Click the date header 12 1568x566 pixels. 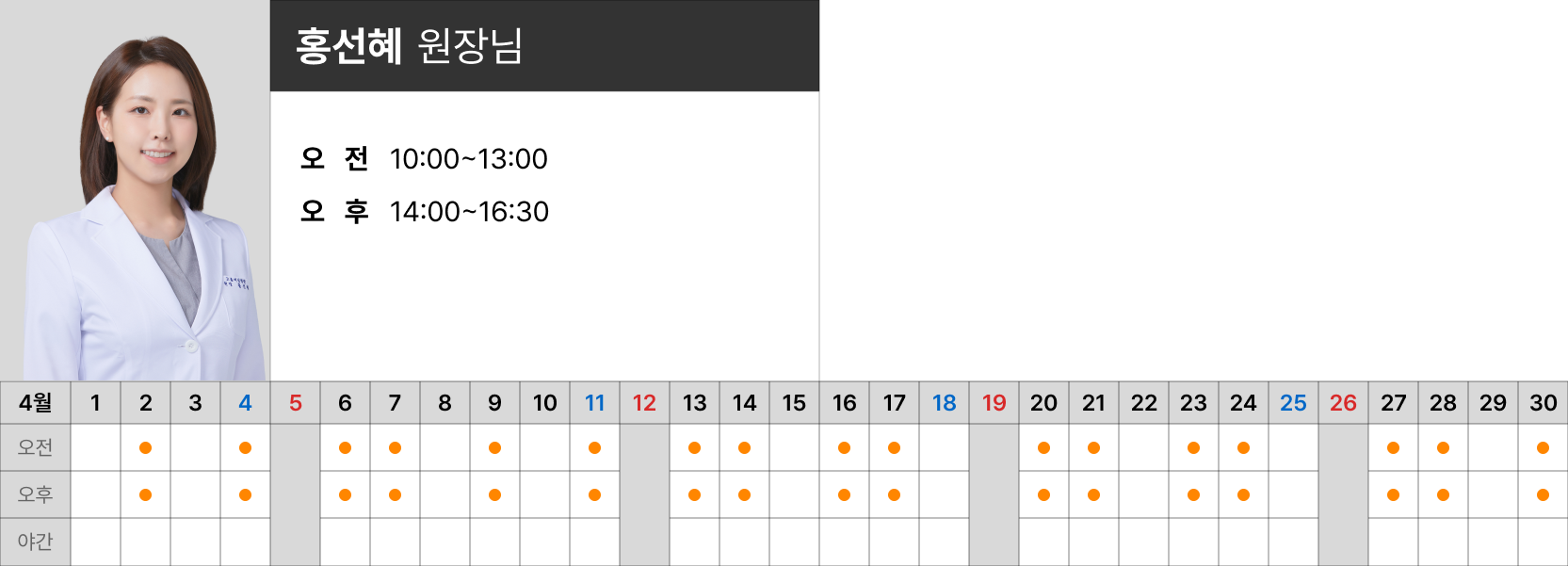[644, 403]
